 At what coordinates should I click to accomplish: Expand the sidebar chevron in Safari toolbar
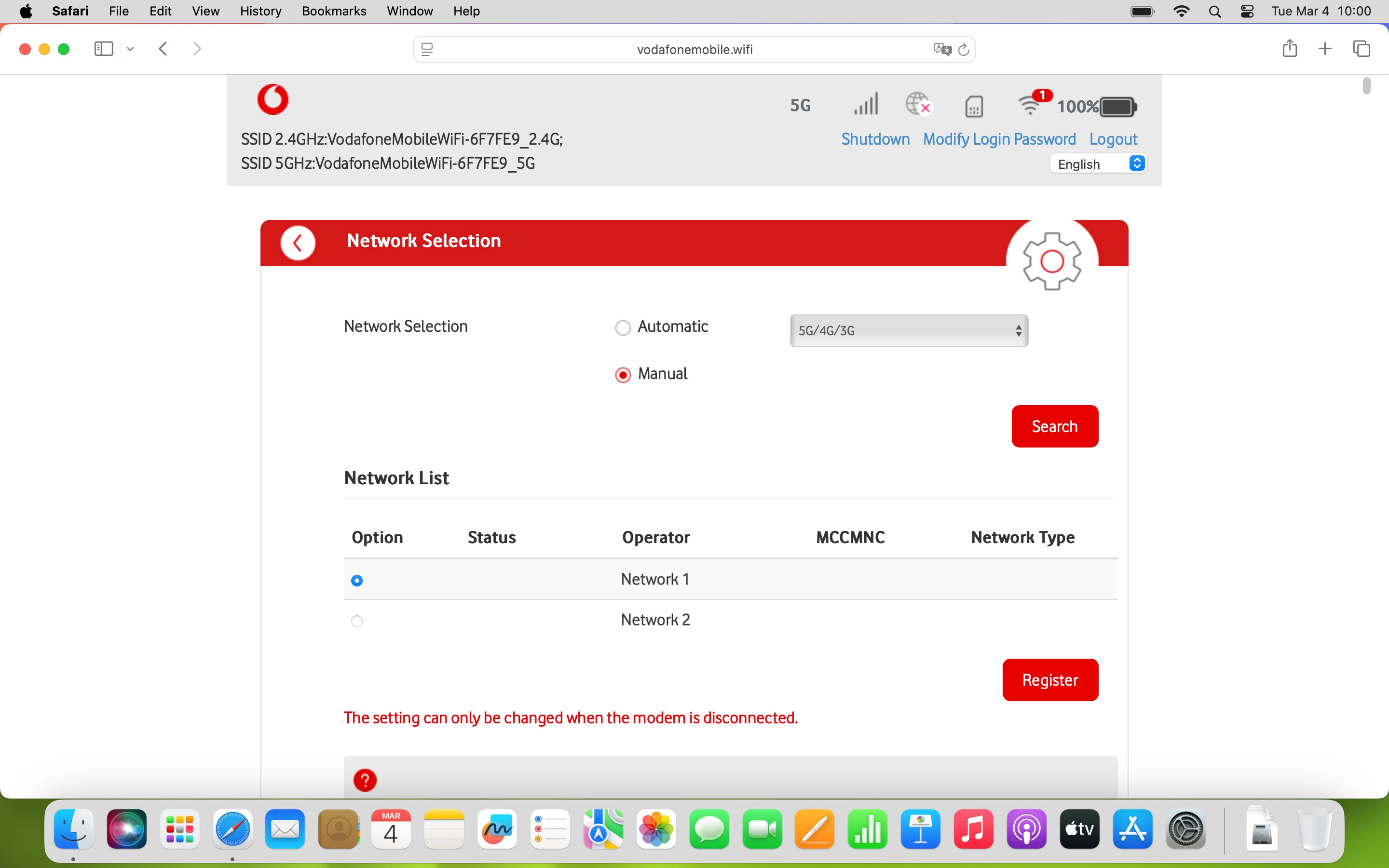coord(130,49)
